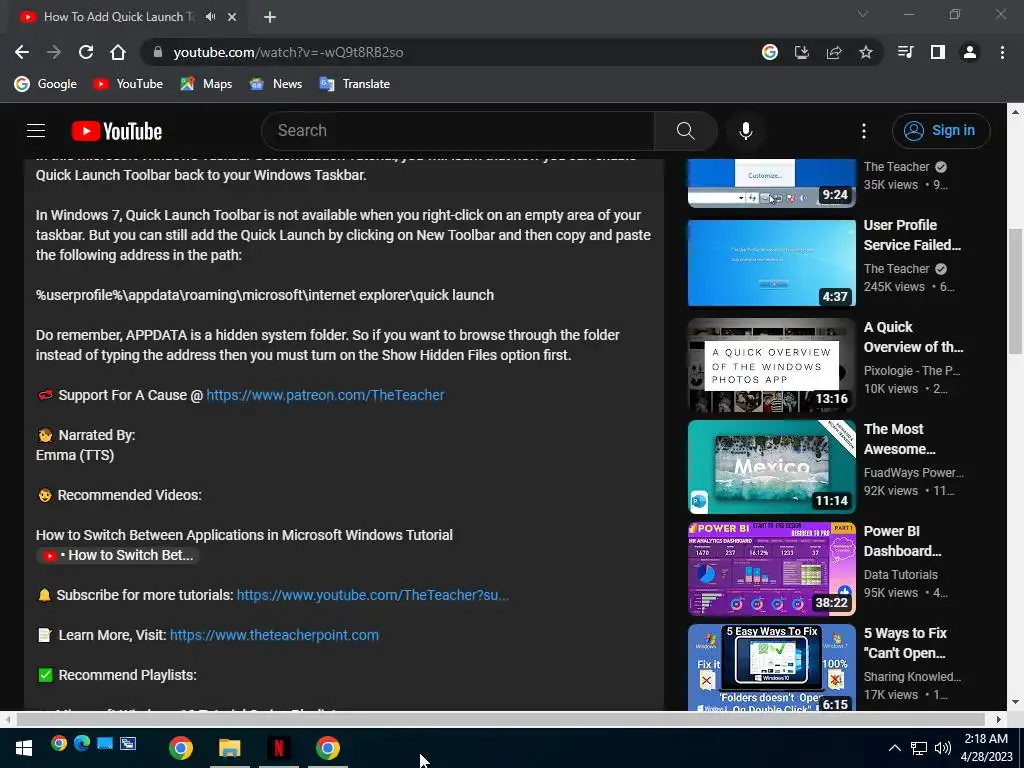Viewport: 1024px width, 768px height.
Task: Reload the current YouTube page
Action: 86,52
